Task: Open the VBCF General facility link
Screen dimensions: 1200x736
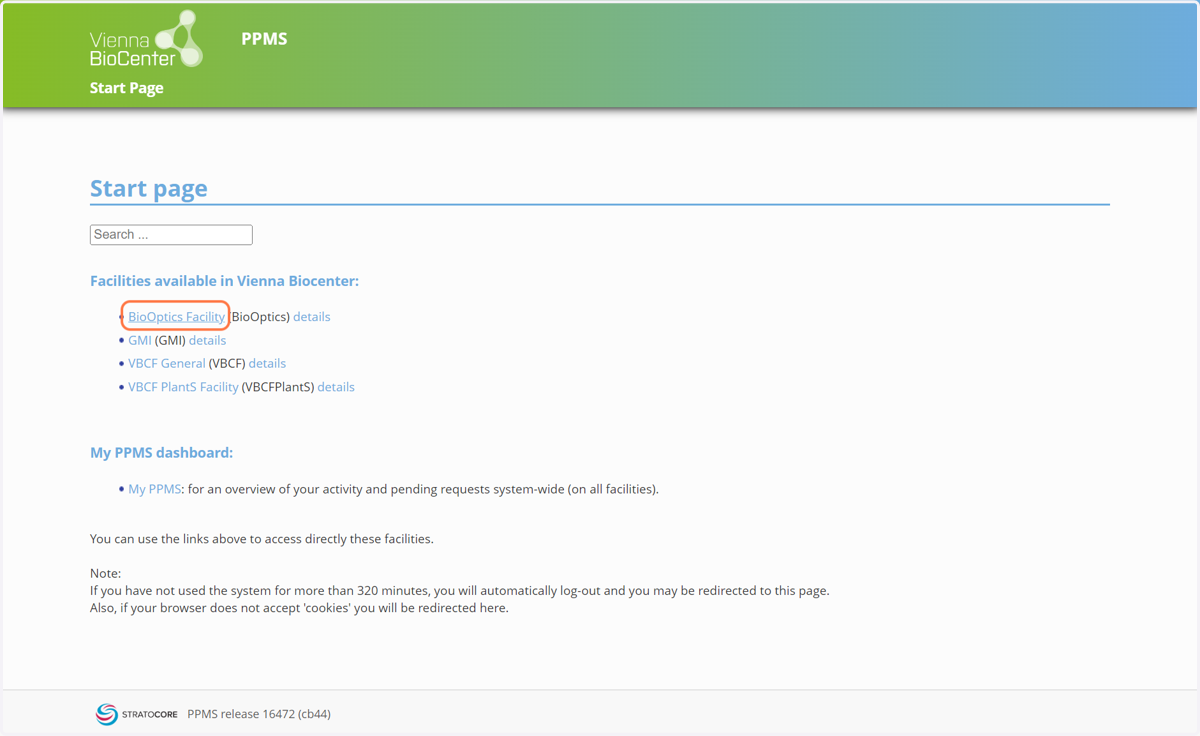Action: (x=167, y=363)
